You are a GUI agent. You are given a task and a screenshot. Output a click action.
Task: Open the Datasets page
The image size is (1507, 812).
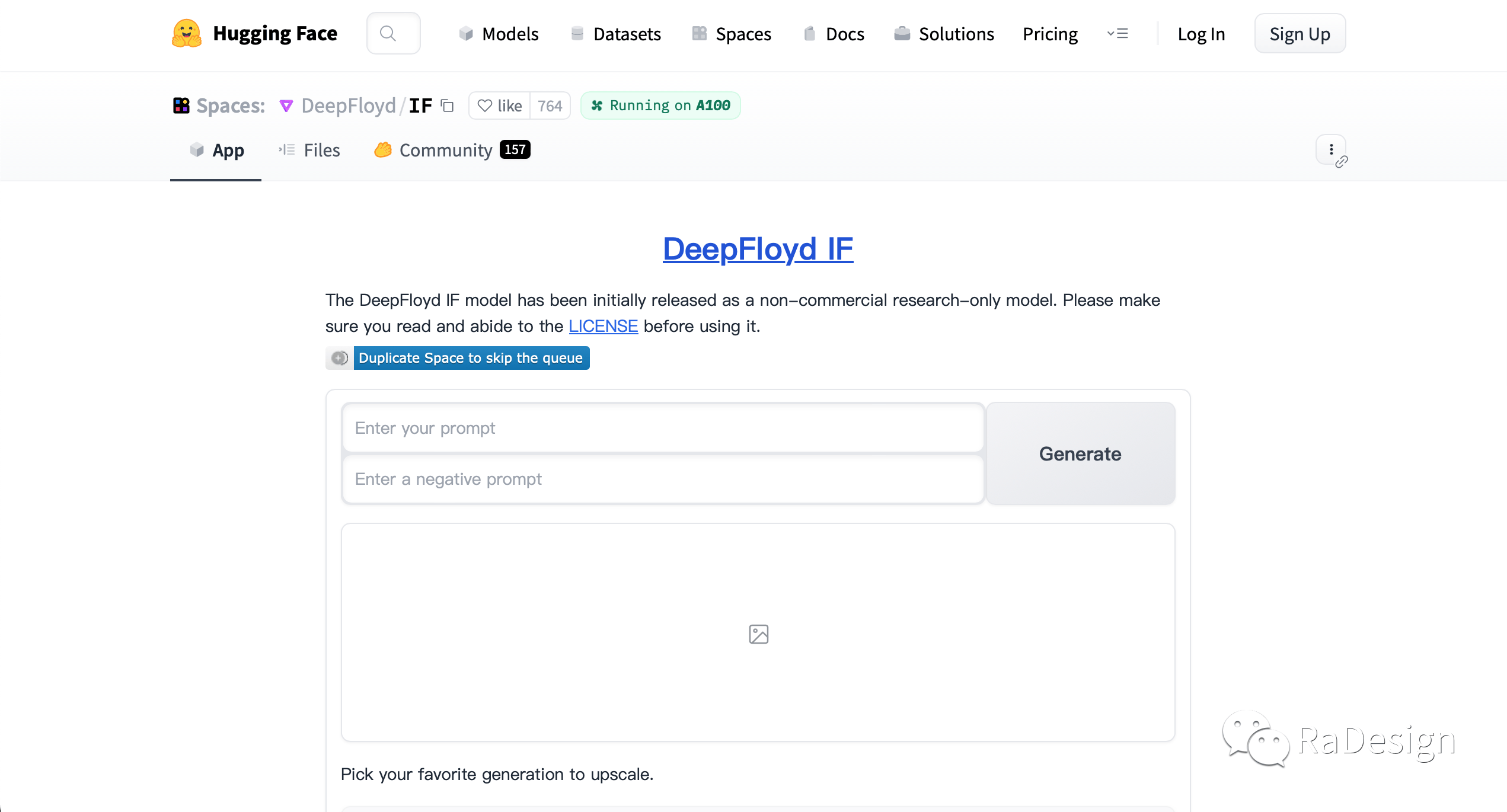tap(615, 34)
